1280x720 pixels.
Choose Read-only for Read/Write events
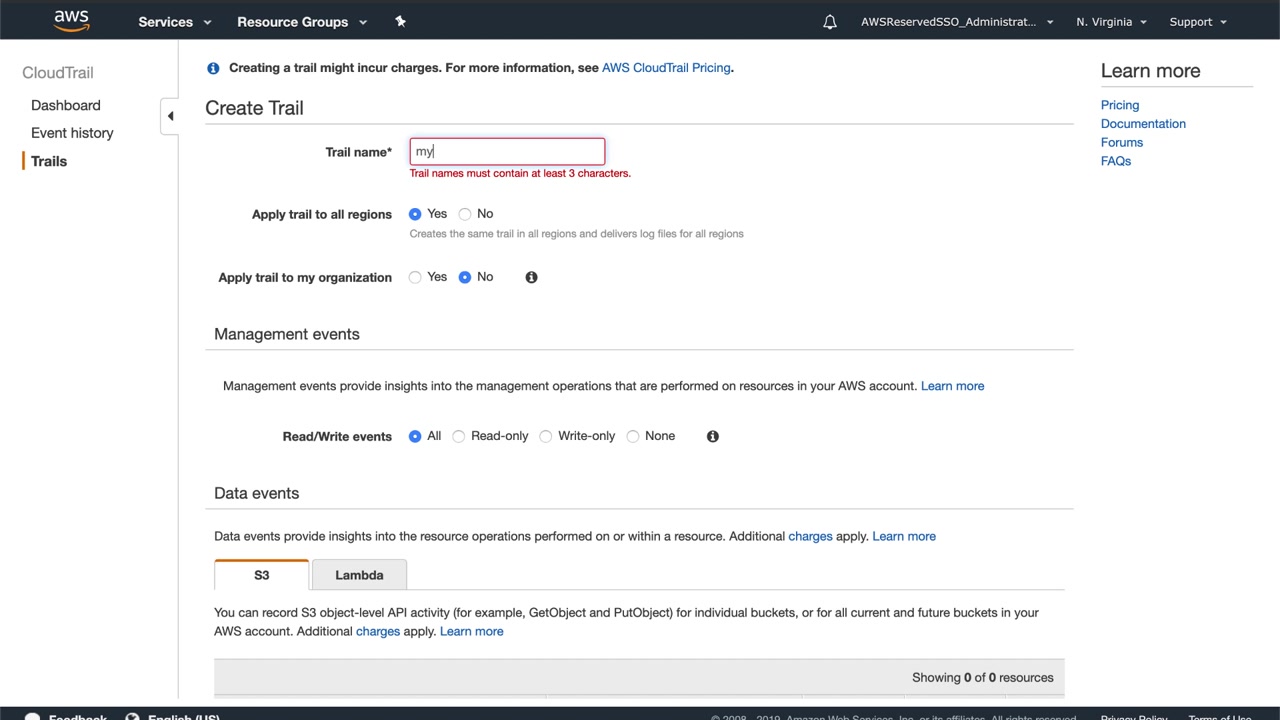click(459, 436)
